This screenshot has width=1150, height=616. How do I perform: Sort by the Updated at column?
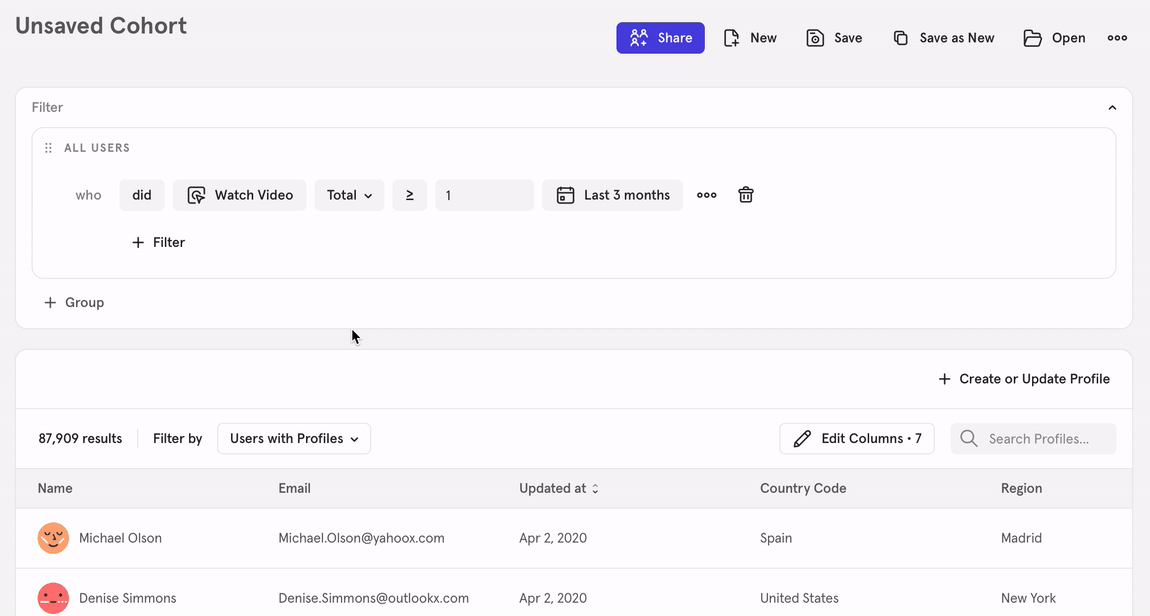click(558, 489)
